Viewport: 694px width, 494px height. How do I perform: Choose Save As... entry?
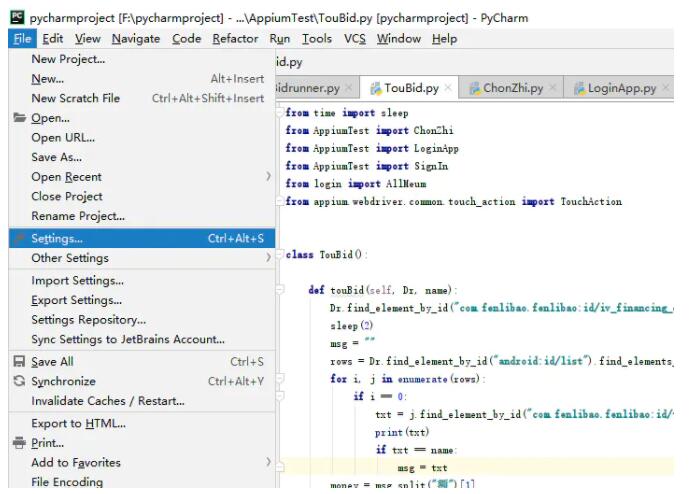click(x=142, y=157)
